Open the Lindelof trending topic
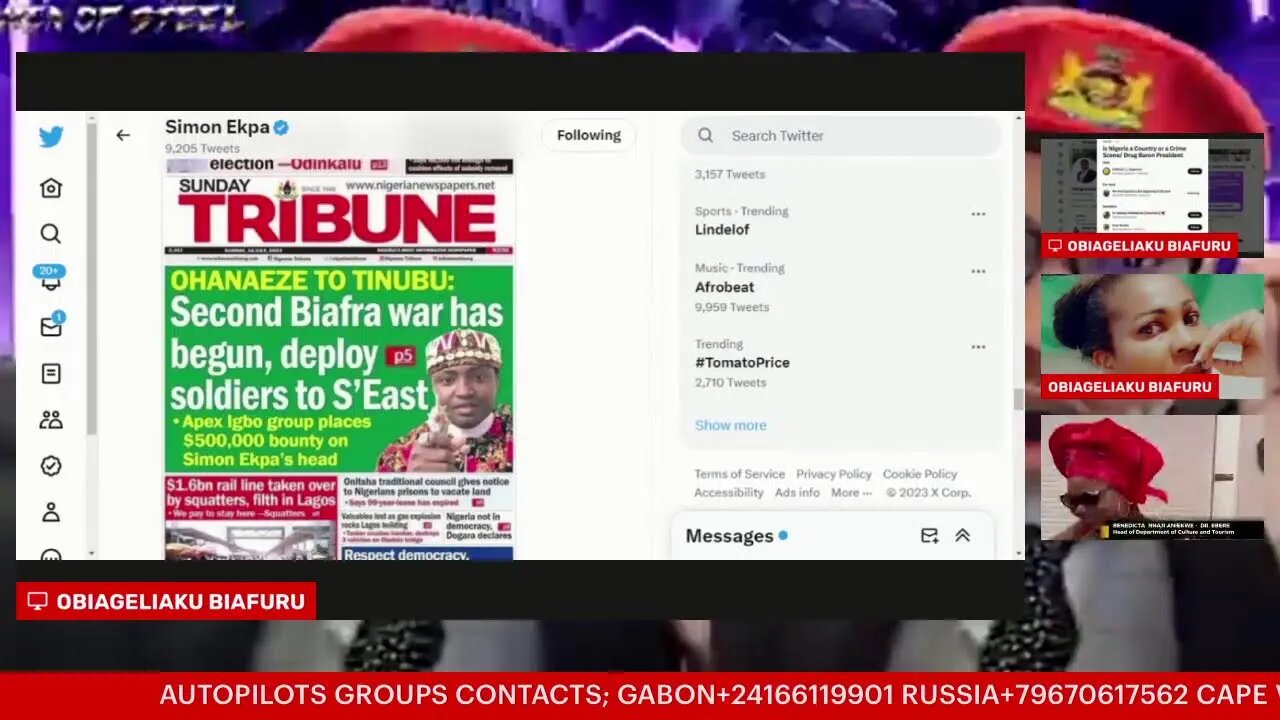 (x=722, y=229)
